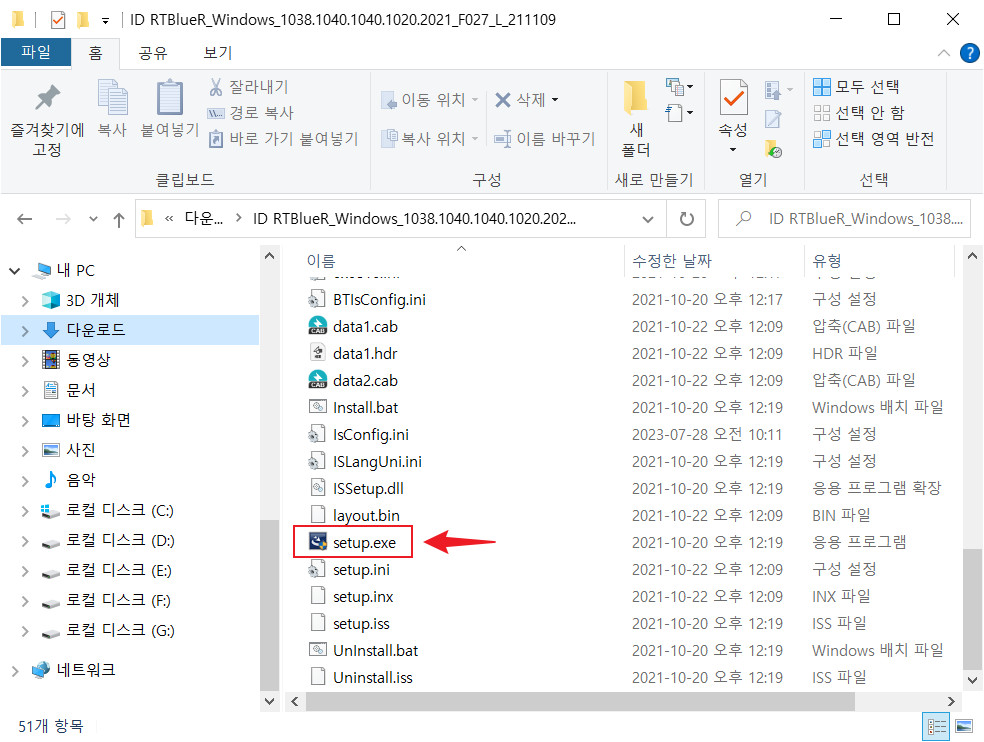Click Copy path (경로 복사)
984x742 pixels.
pyautogui.click(x=250, y=113)
